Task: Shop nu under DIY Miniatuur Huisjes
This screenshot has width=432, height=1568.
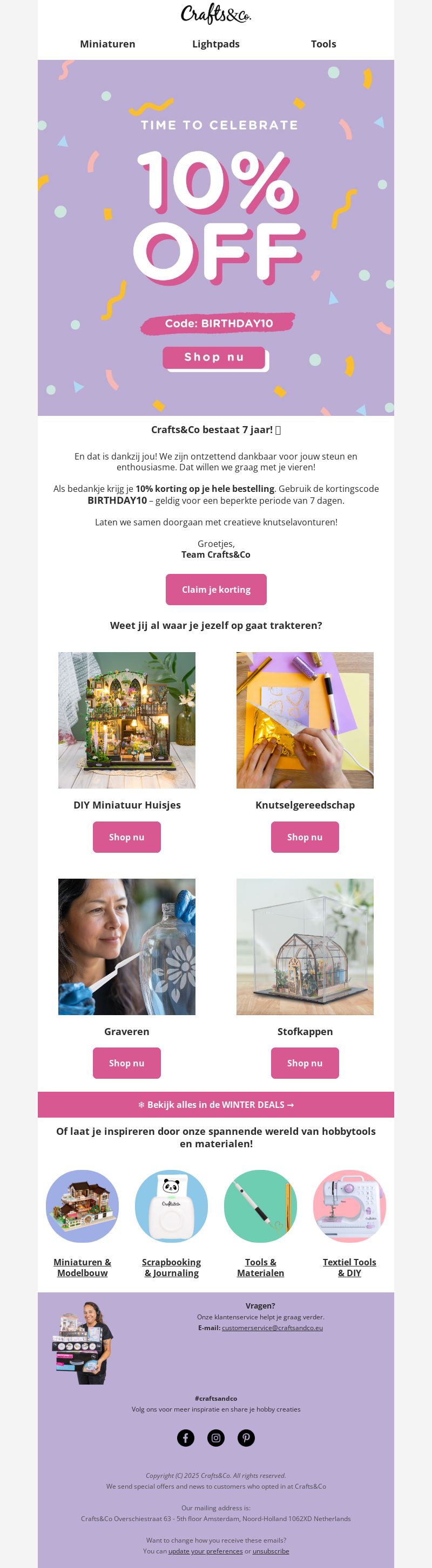Action: (x=127, y=837)
